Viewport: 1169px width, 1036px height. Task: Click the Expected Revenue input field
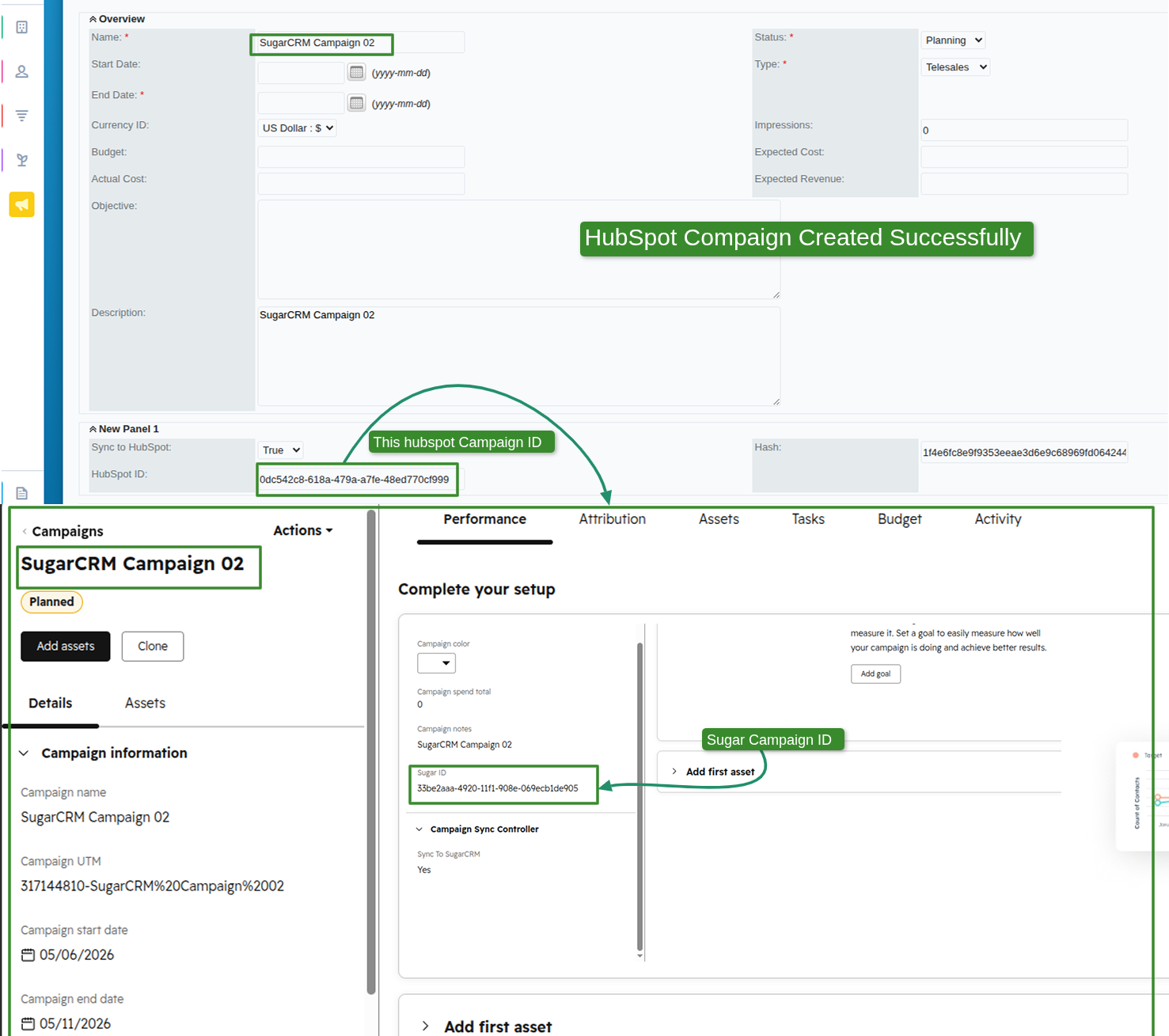tap(1024, 184)
